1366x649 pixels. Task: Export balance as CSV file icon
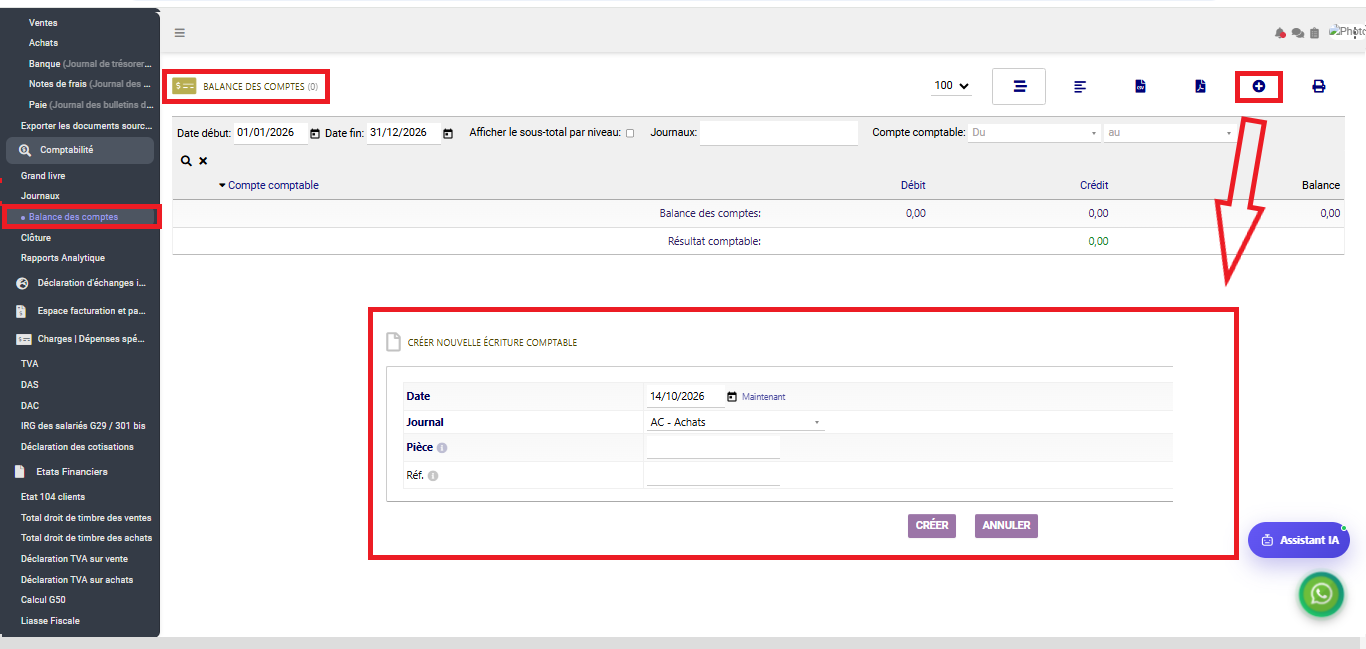(1139, 87)
